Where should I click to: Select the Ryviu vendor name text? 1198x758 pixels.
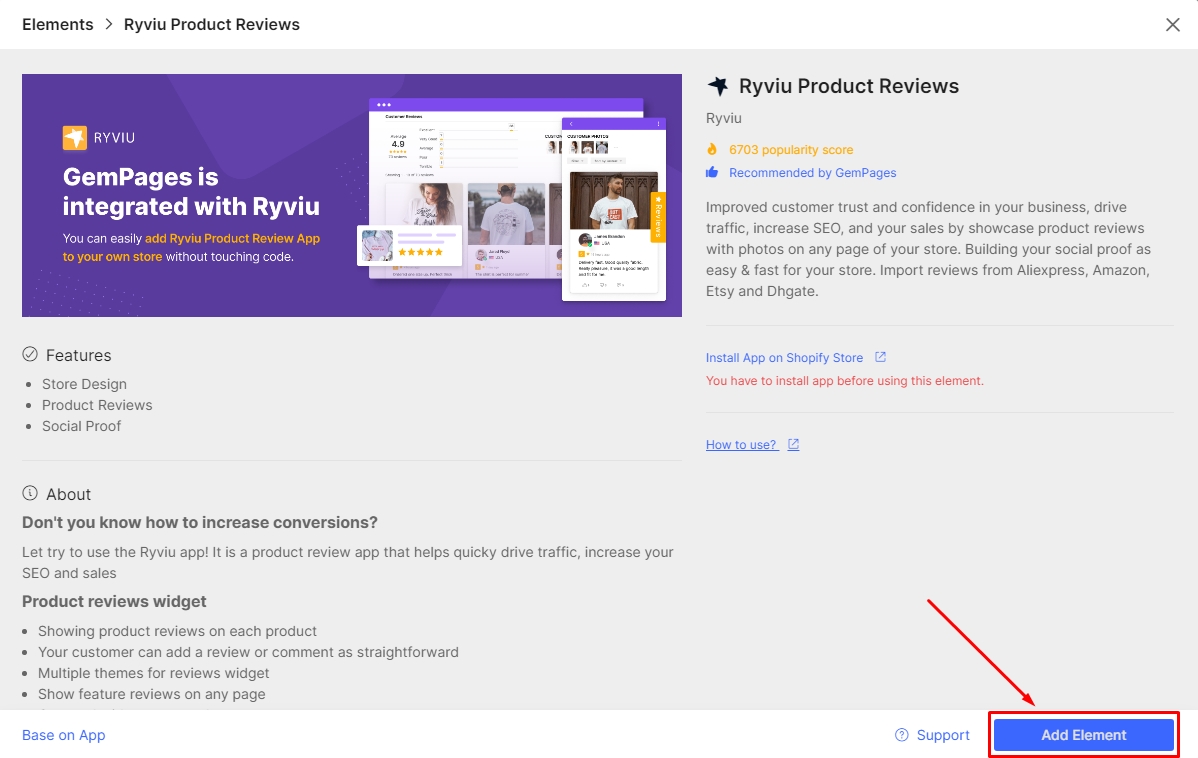point(724,118)
